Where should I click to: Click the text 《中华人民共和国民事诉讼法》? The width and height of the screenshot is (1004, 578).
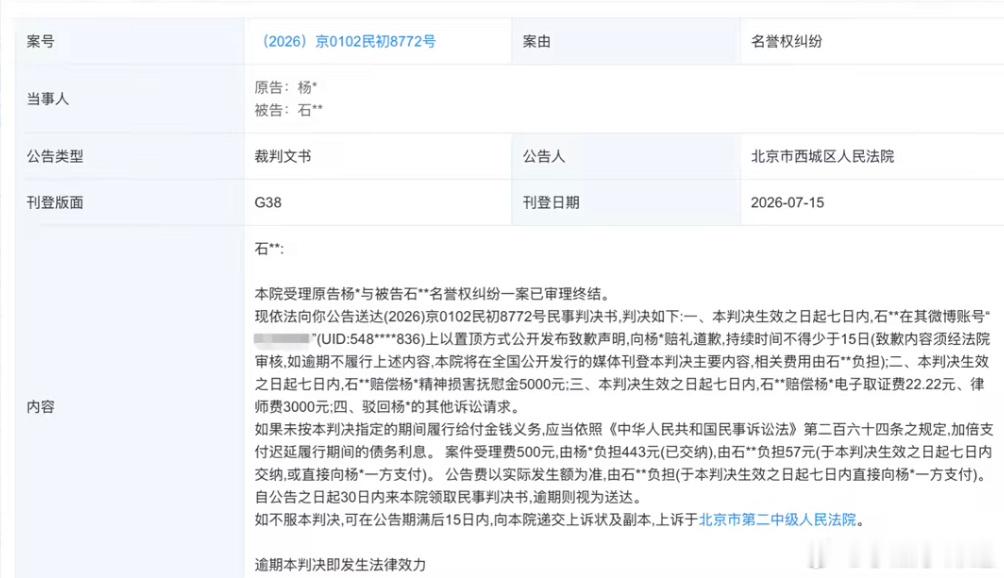point(701,429)
